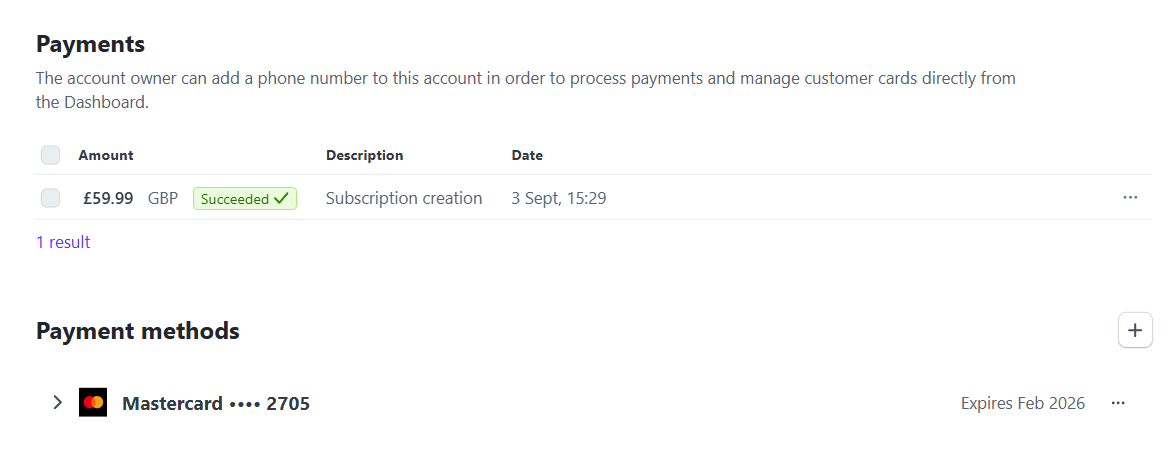1173x466 pixels.
Task: Open the £59.99 payment row overflow menu
Action: tap(1130, 198)
